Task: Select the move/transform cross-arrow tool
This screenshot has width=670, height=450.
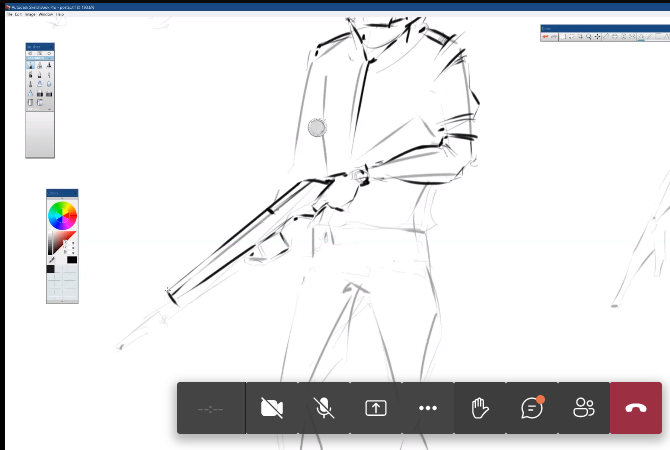Action: 598,37
